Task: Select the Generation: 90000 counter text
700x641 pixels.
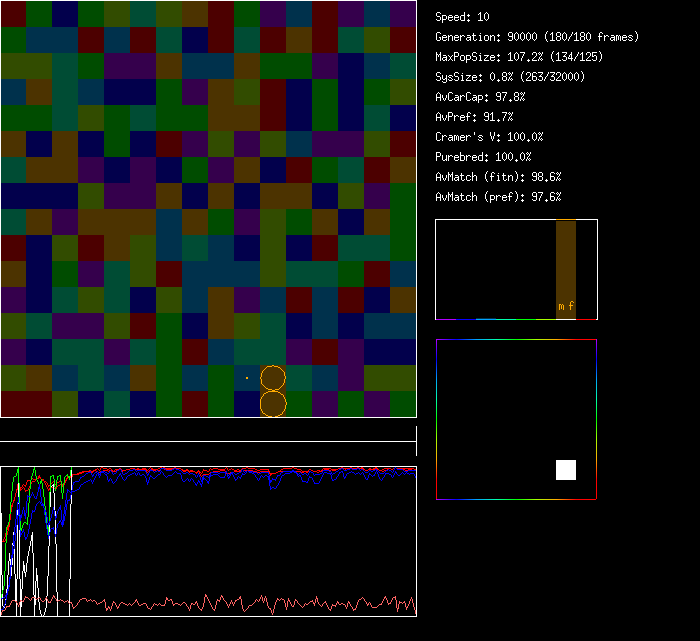Action: [537, 37]
